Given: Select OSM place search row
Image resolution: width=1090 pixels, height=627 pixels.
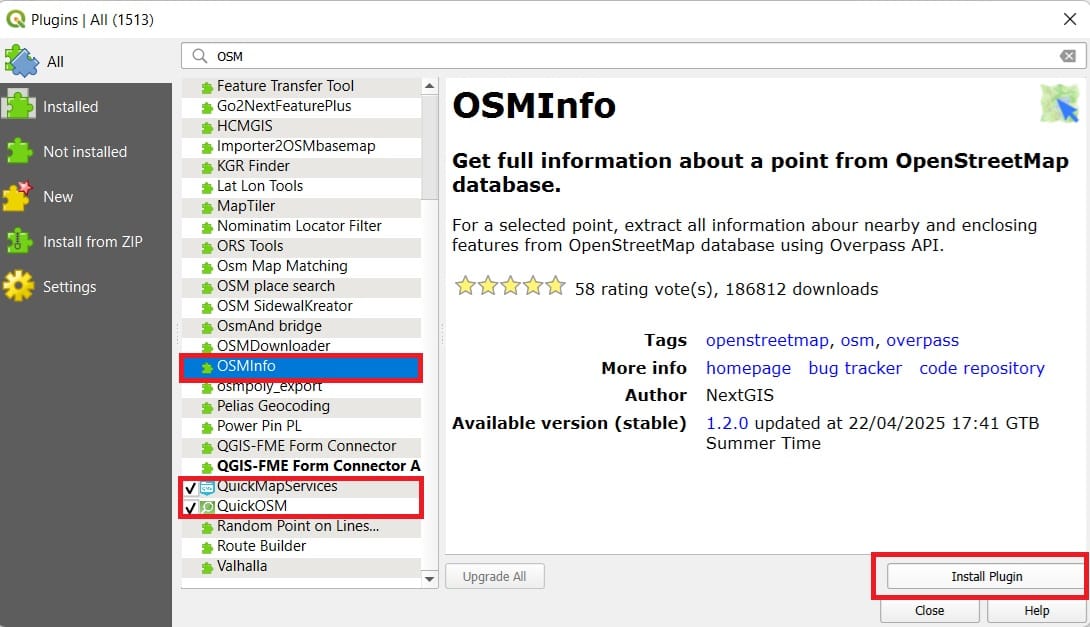Looking at the screenshot, I should click(301, 286).
